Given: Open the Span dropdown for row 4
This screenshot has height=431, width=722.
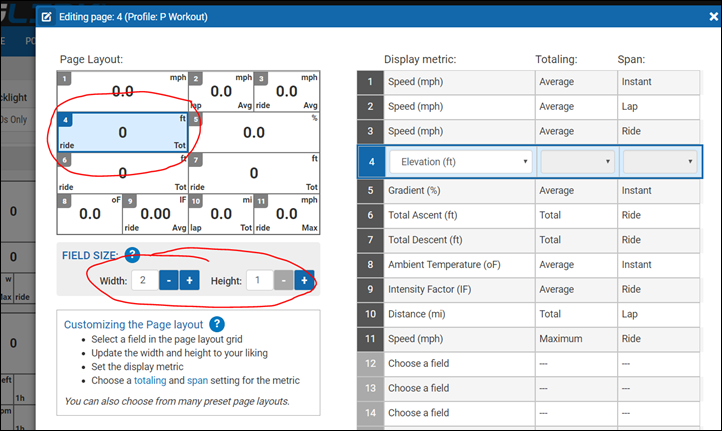Looking at the screenshot, I should [x=660, y=161].
